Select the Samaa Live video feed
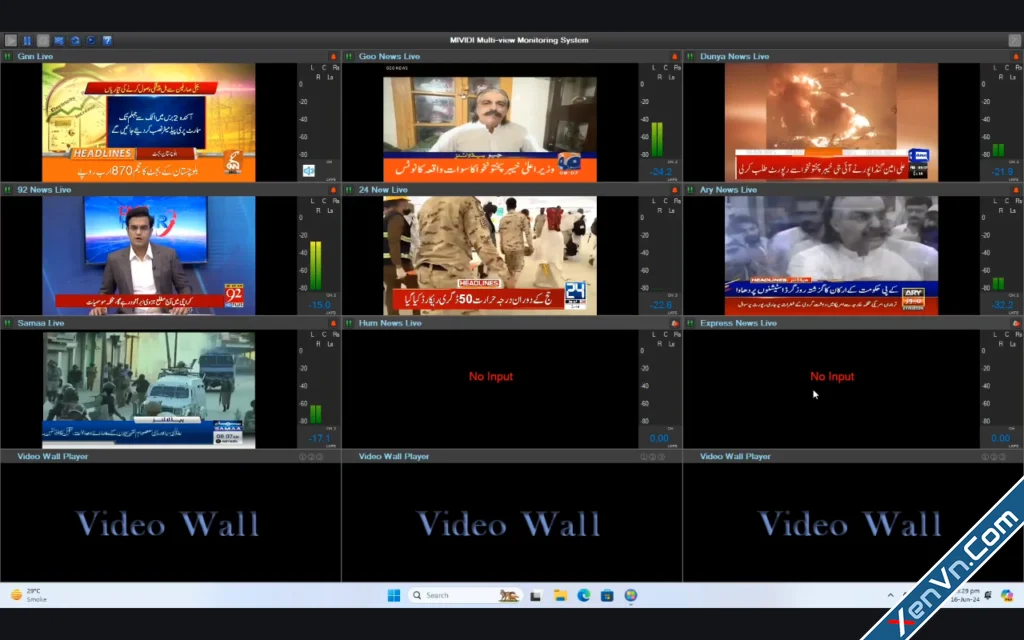 tap(149, 390)
